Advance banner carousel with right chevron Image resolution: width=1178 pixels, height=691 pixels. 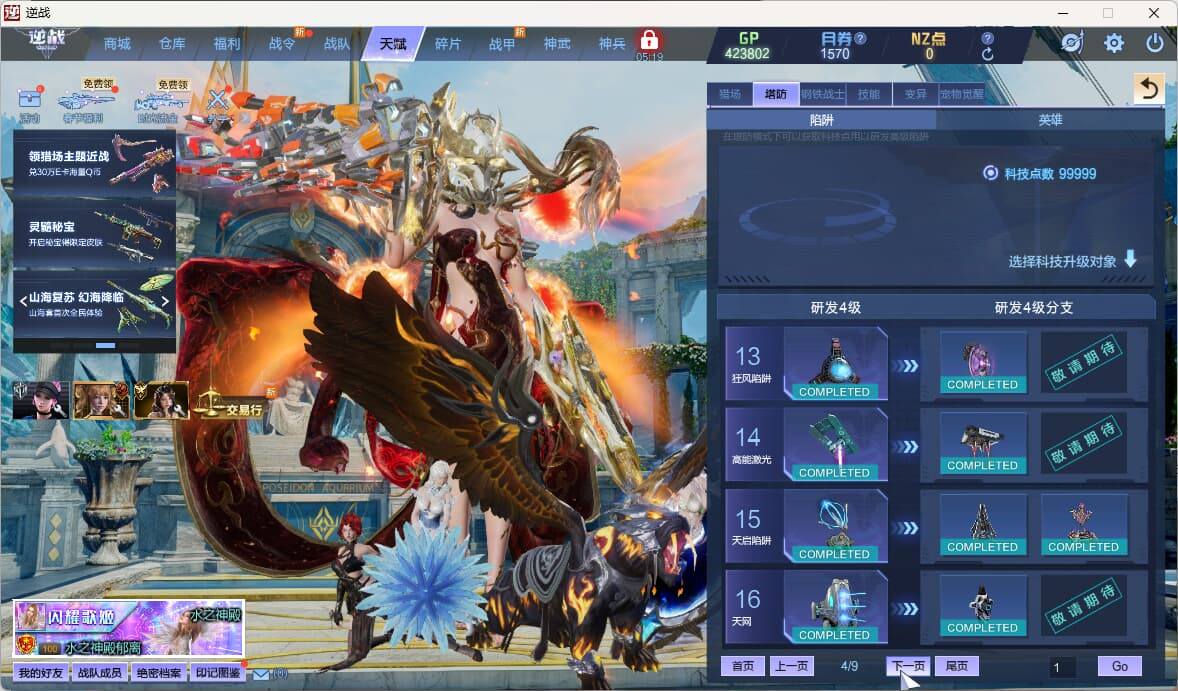click(x=166, y=300)
